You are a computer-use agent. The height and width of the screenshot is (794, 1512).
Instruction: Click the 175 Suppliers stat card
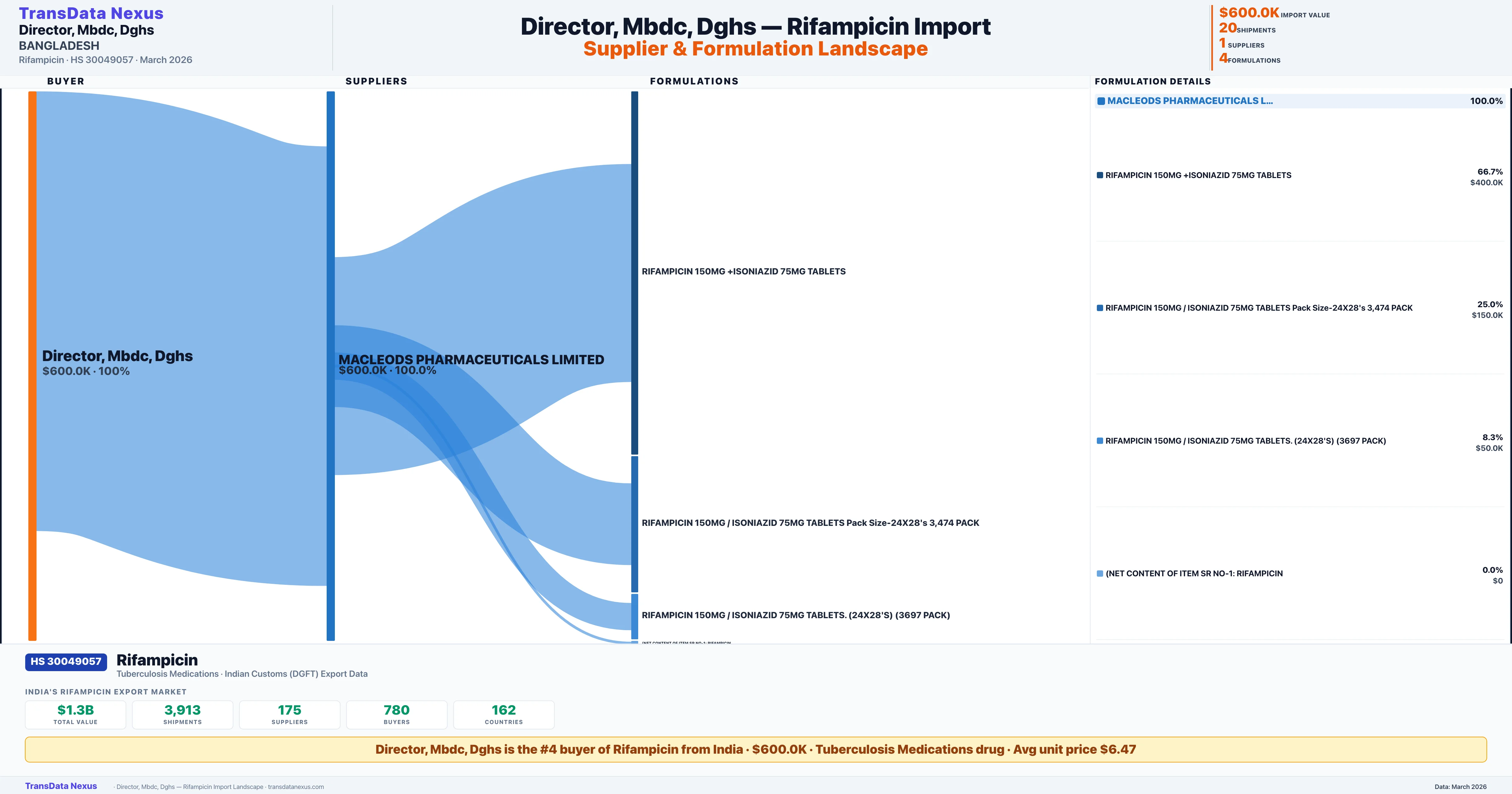pos(289,714)
